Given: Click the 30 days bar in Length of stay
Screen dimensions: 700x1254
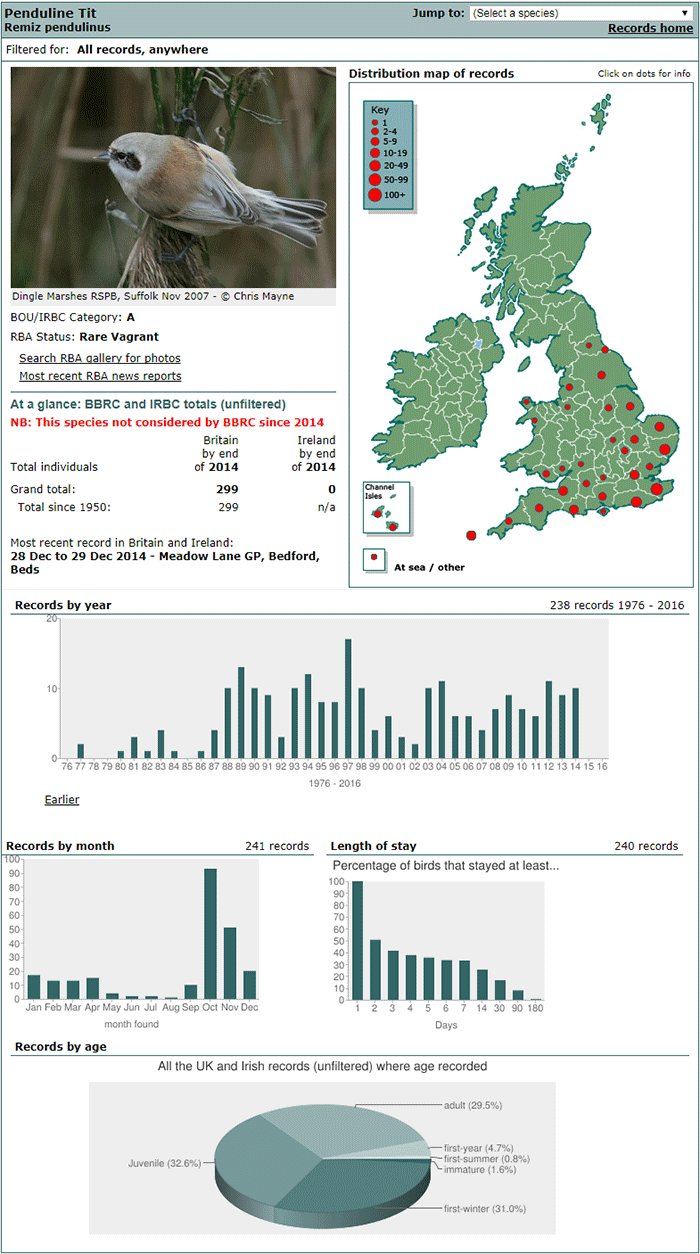Looking at the screenshot, I should click(x=500, y=990).
